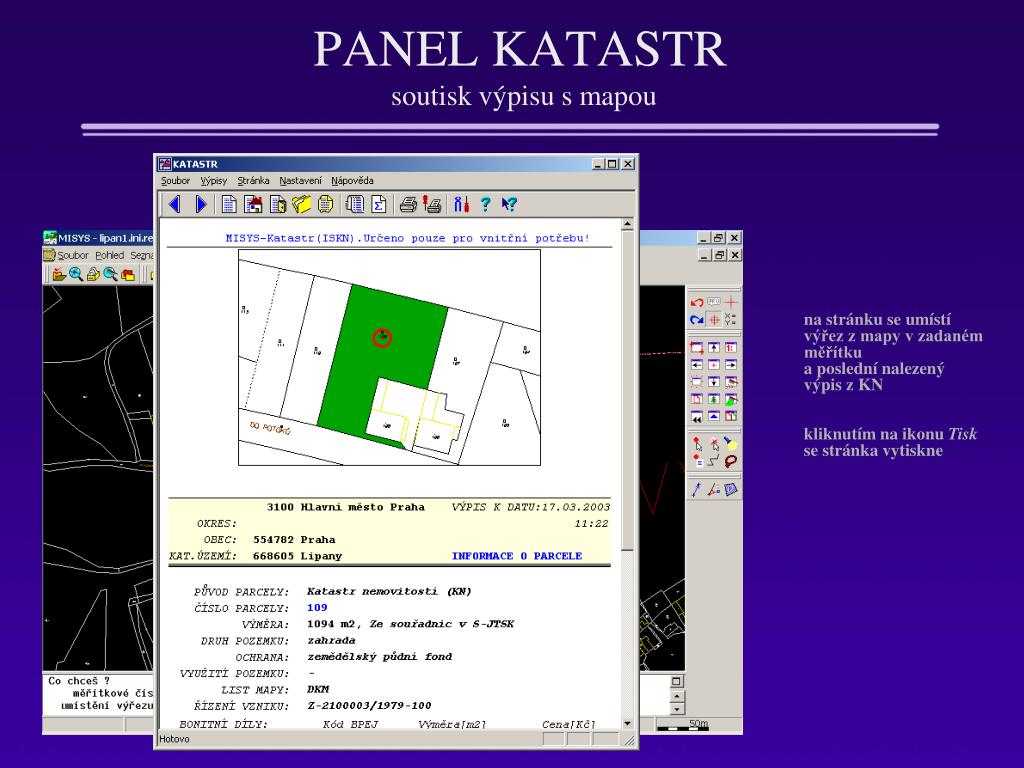1024x768 pixels.
Task: Click the text 554782 Praha
Action: [294, 539]
